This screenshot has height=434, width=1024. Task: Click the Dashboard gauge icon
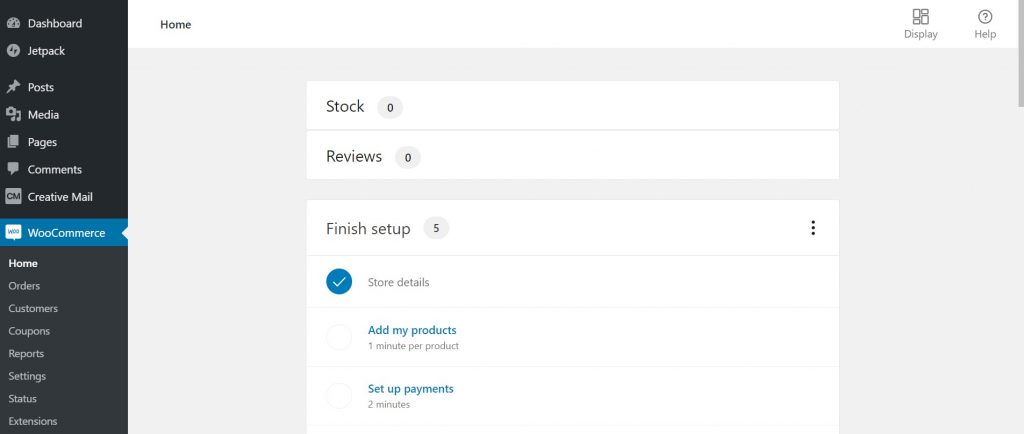14,23
